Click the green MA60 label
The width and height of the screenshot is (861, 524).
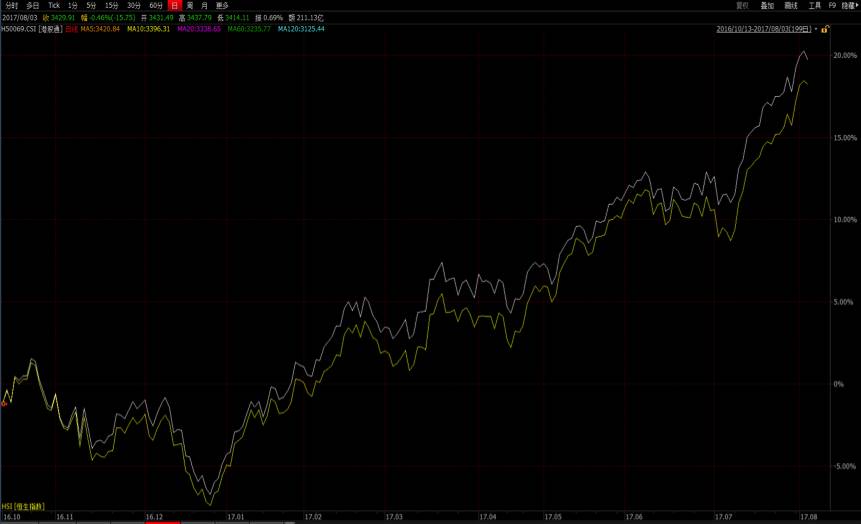coord(249,29)
